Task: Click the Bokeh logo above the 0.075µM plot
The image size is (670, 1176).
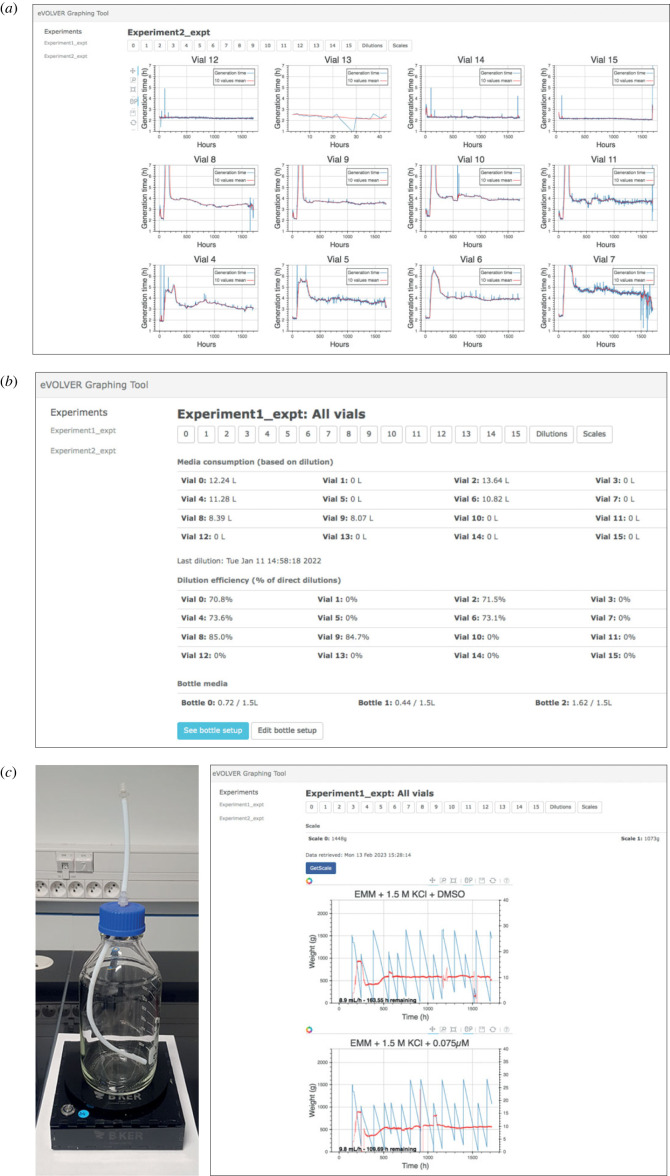Action: click(311, 1029)
